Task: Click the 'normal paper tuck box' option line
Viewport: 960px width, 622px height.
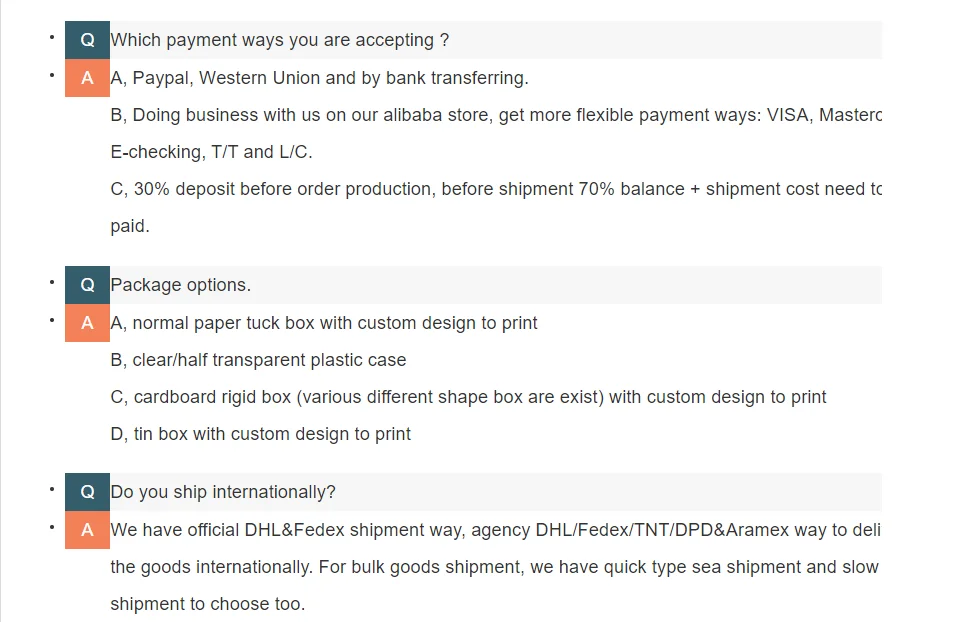Action: (x=324, y=323)
